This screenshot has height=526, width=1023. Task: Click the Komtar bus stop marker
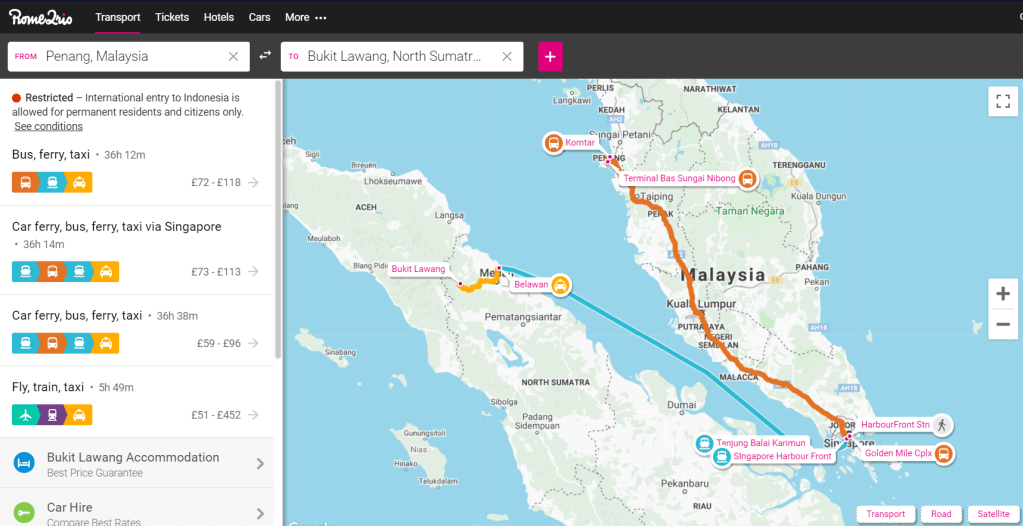click(x=553, y=143)
